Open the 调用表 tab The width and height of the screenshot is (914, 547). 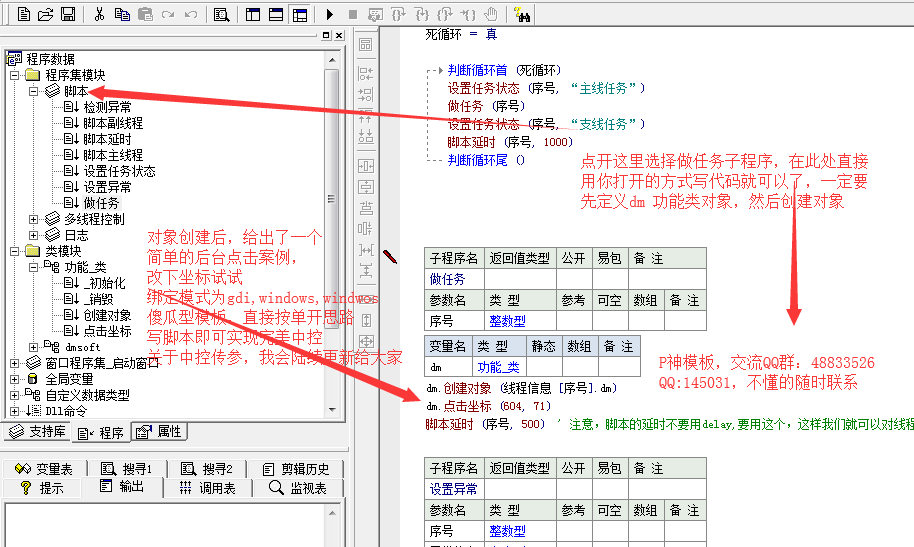208,488
